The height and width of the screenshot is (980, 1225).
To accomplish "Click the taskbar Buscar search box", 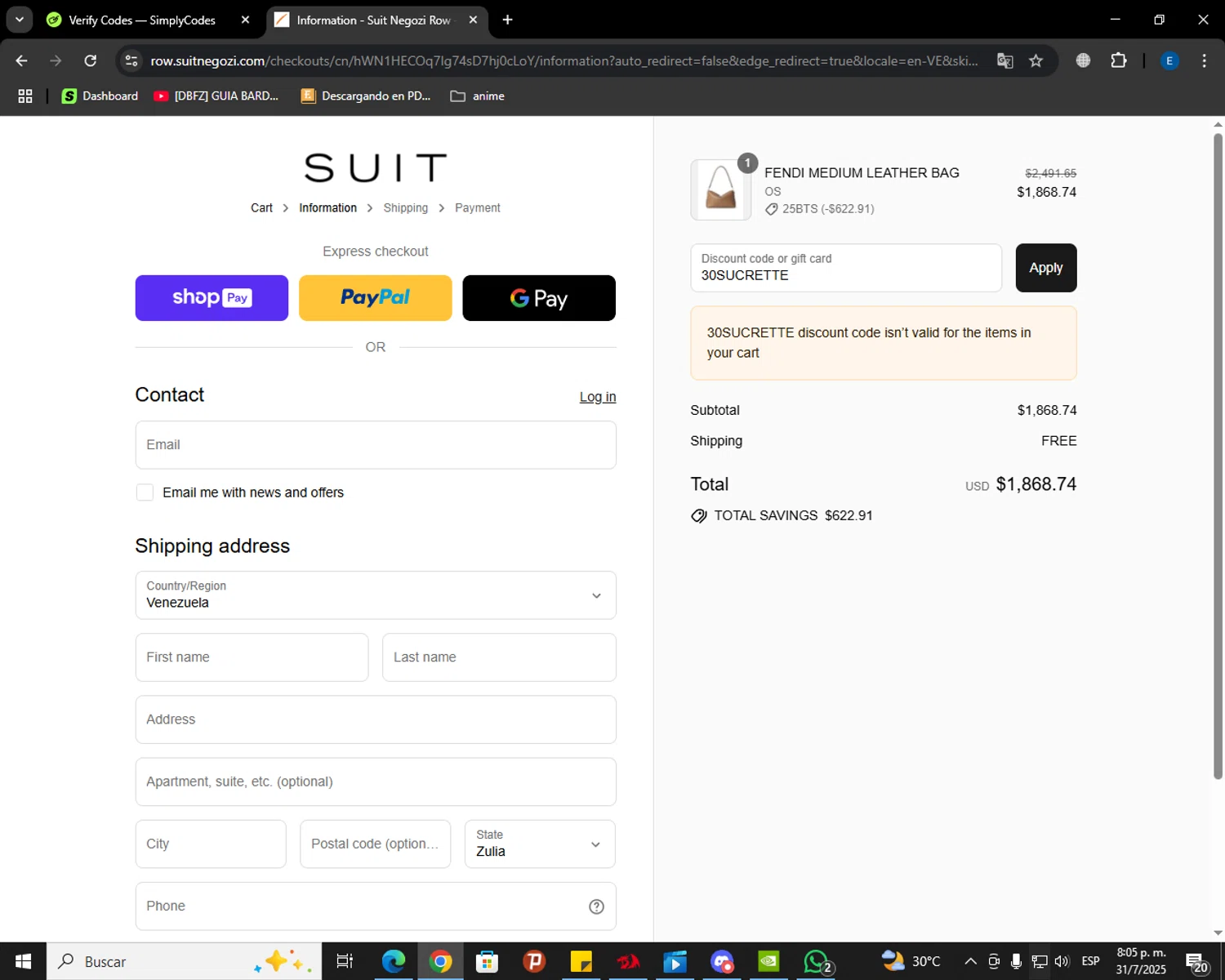I will [184, 961].
